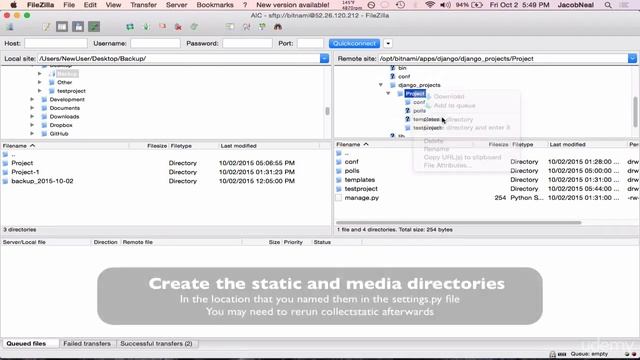This screenshot has width=640, height=360.
Task: Select the Project-1 local directory row
Action: (165, 172)
